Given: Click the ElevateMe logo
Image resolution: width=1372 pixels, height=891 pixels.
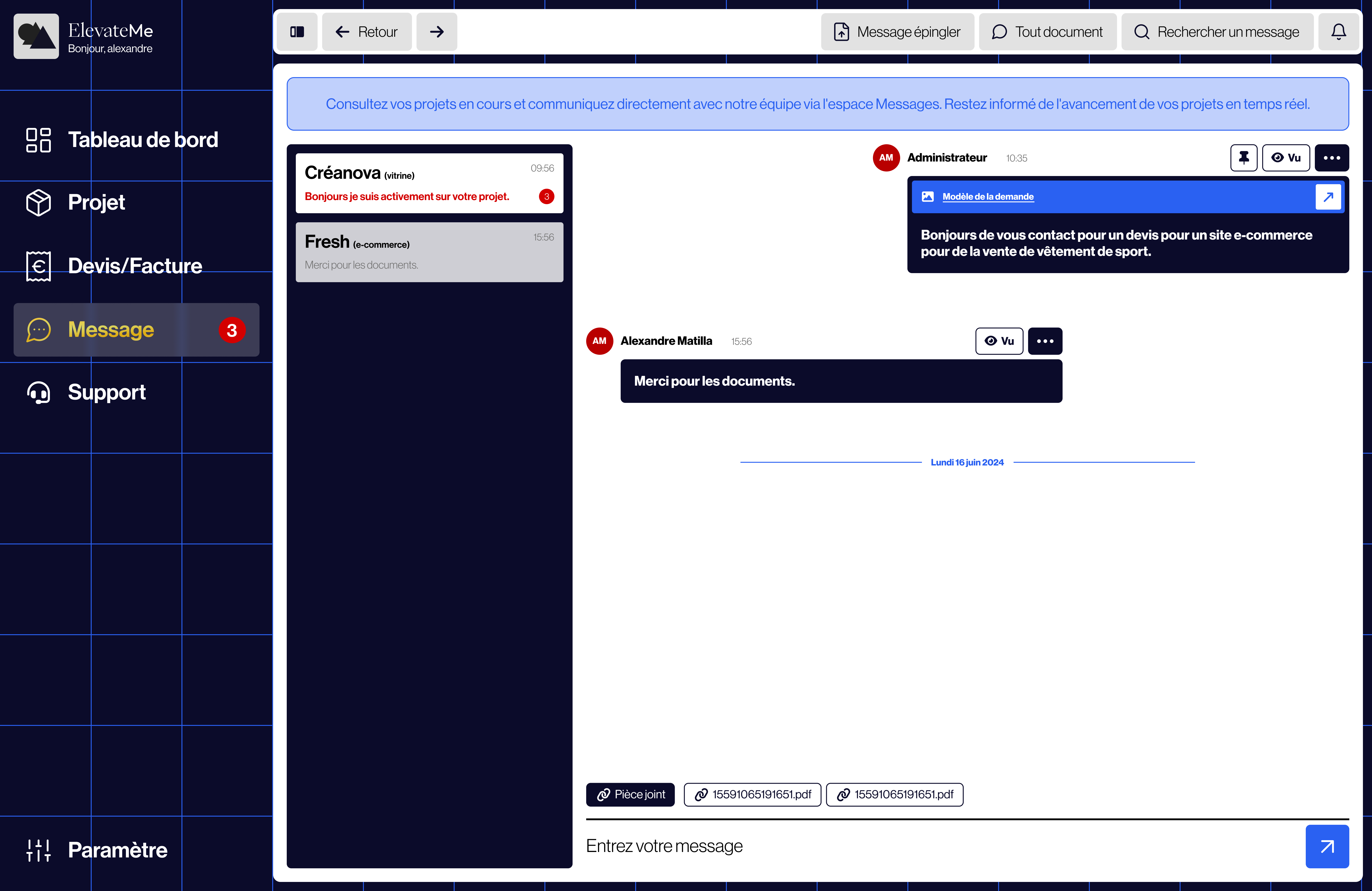Looking at the screenshot, I should 36,36.
